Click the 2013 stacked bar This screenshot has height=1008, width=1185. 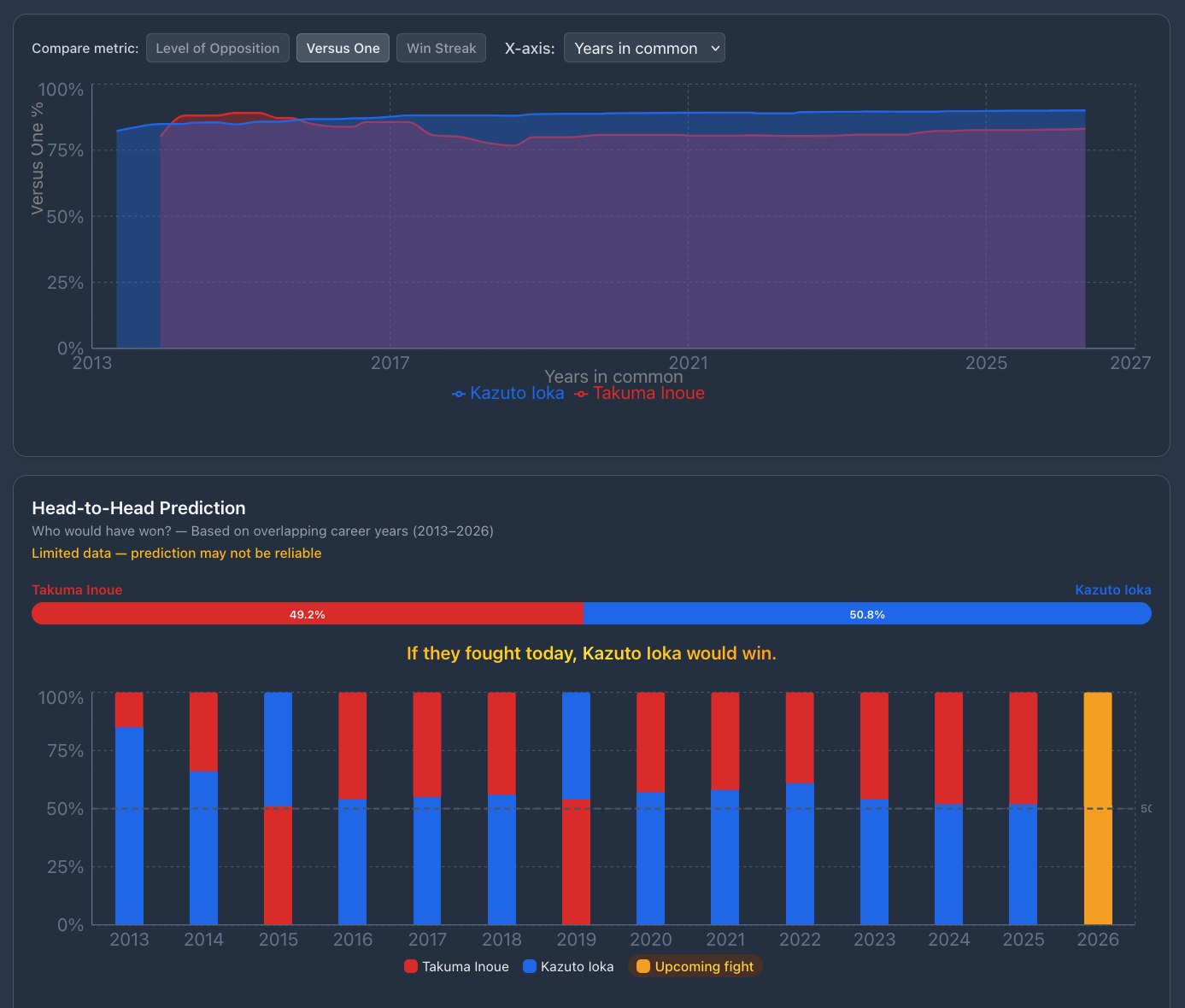point(129,808)
